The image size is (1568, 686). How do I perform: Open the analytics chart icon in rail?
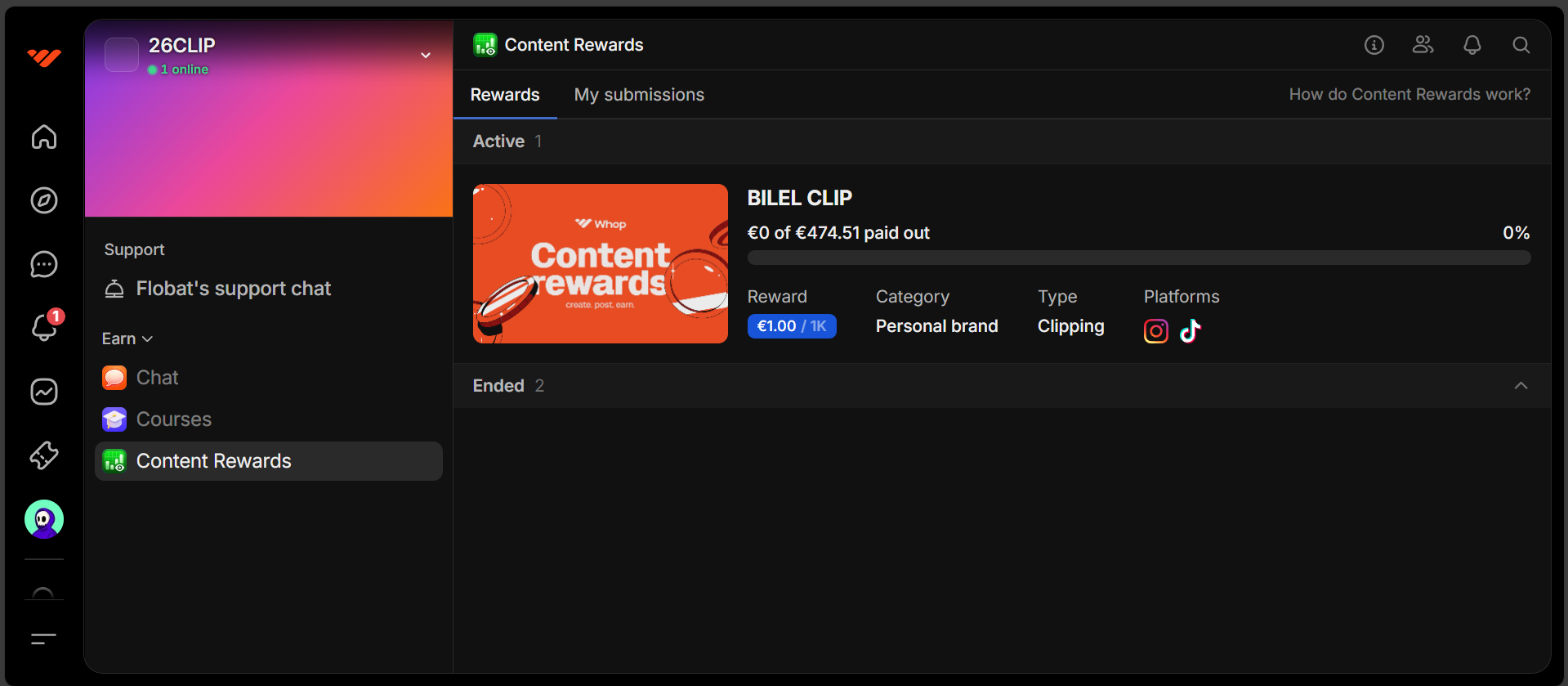click(44, 392)
